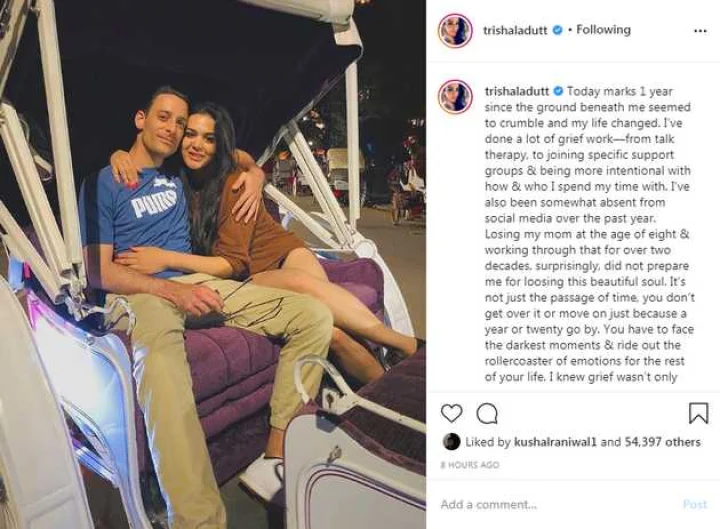The width and height of the screenshot is (720, 529).
Task: Save the post using the bookmark icon
Action: pos(698,413)
